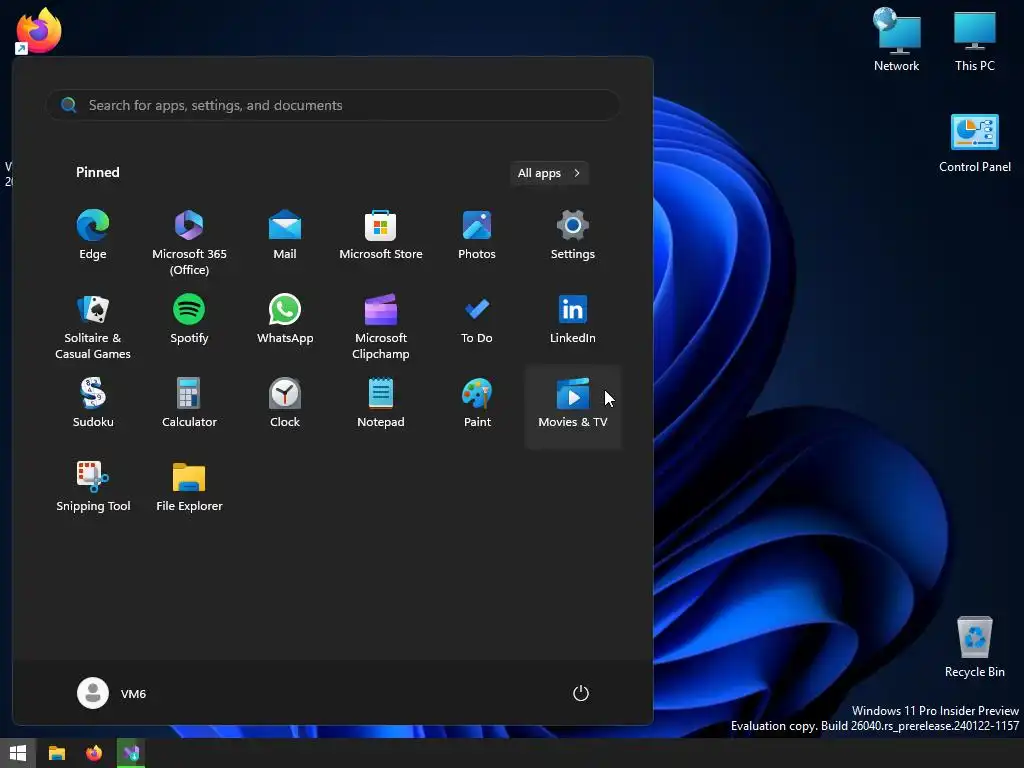Expand the All apps list
1024x768 pixels.
coord(549,173)
